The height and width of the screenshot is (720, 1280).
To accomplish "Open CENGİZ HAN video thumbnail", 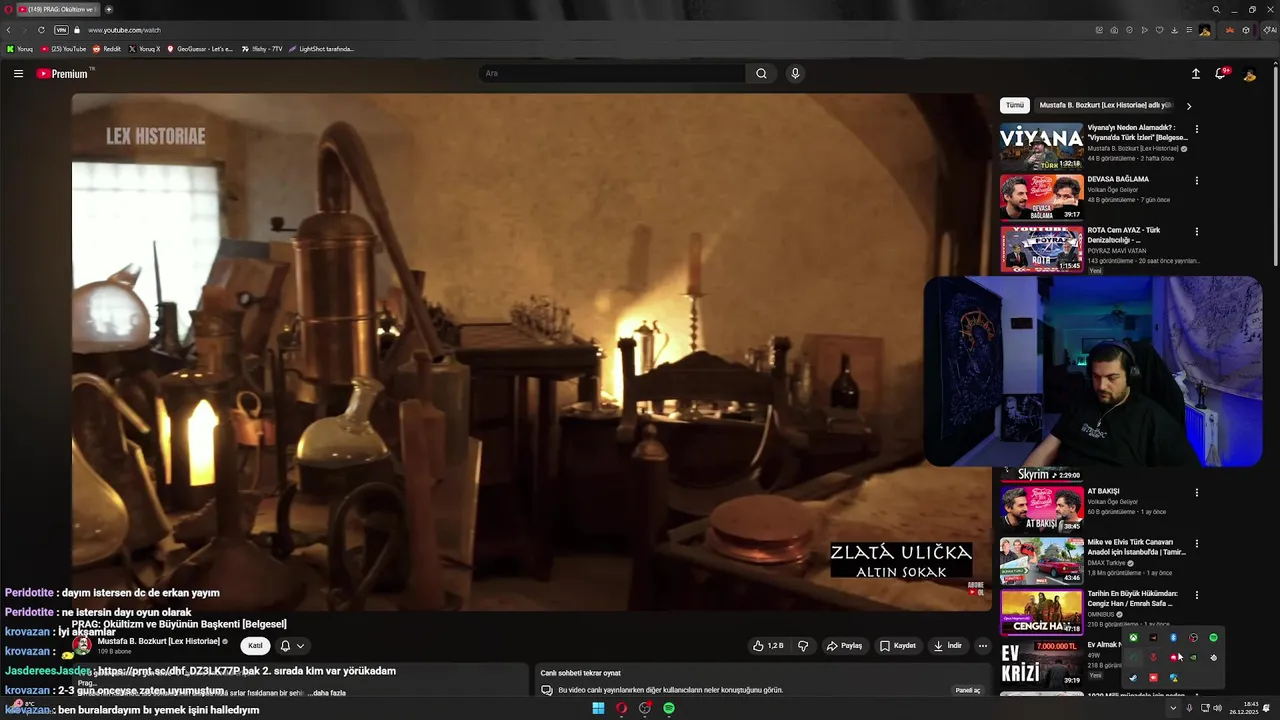I will tap(1042, 612).
